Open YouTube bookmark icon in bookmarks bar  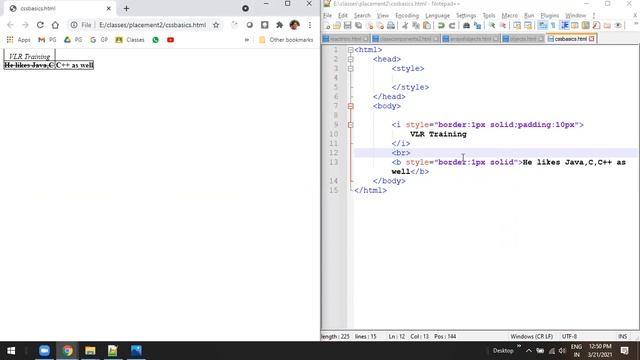[x=170, y=40]
